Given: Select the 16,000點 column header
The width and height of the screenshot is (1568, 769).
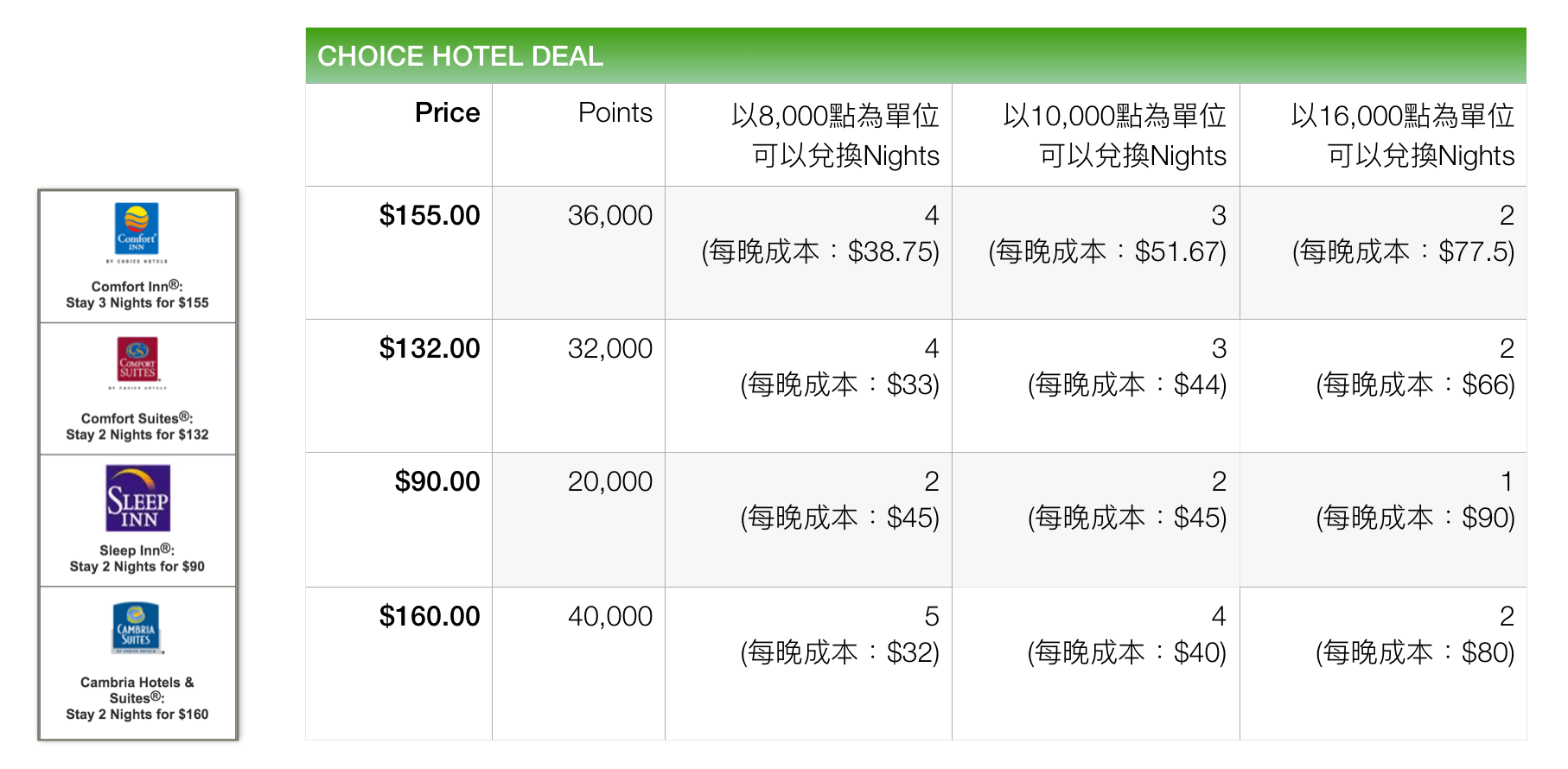Looking at the screenshot, I should pos(1383,135).
